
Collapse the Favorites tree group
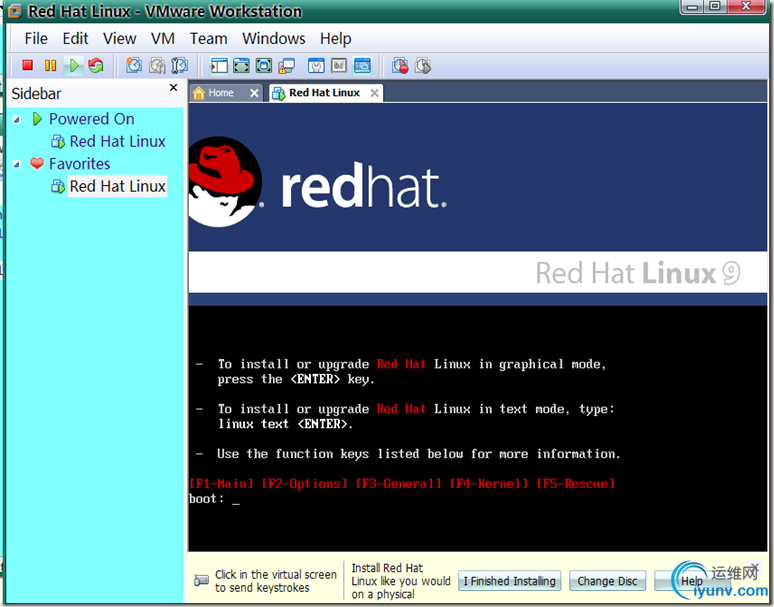[x=17, y=164]
